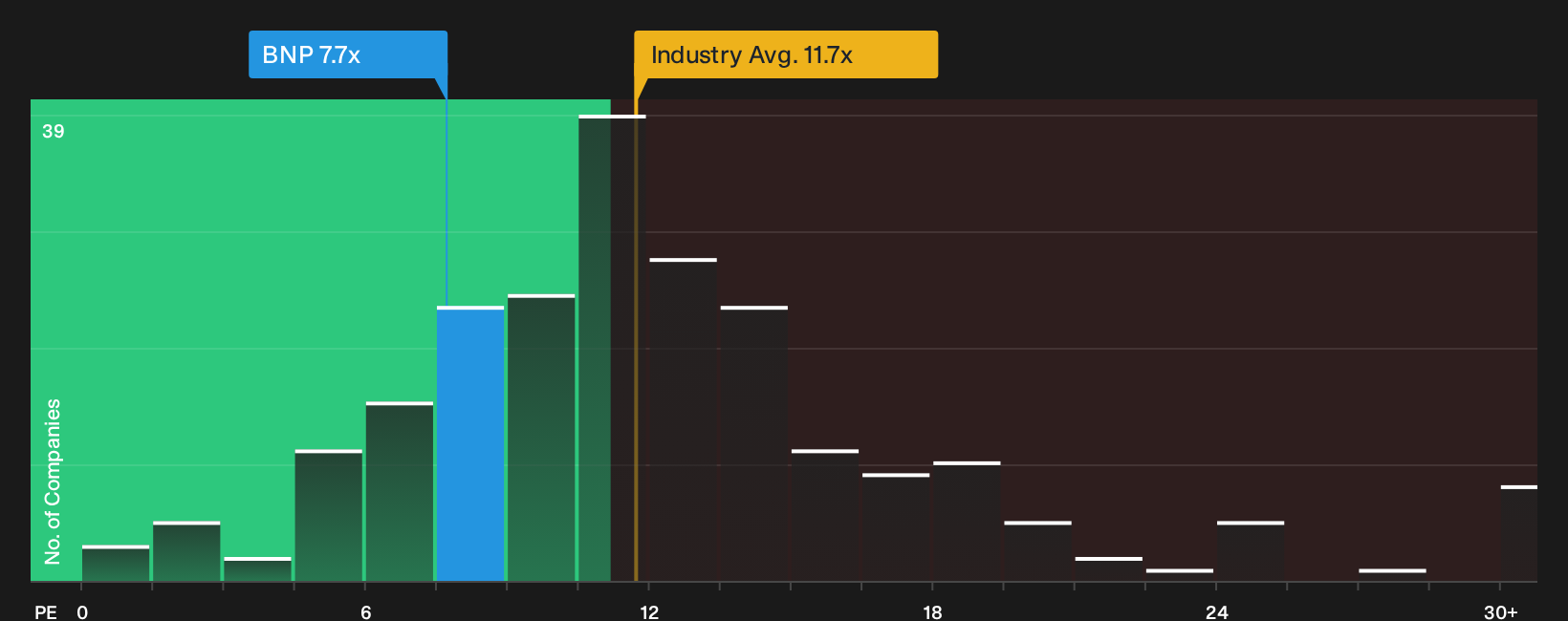1568x621 pixels.
Task: Click the 30+ bar at the chart's right edge
Action: 1518,533
